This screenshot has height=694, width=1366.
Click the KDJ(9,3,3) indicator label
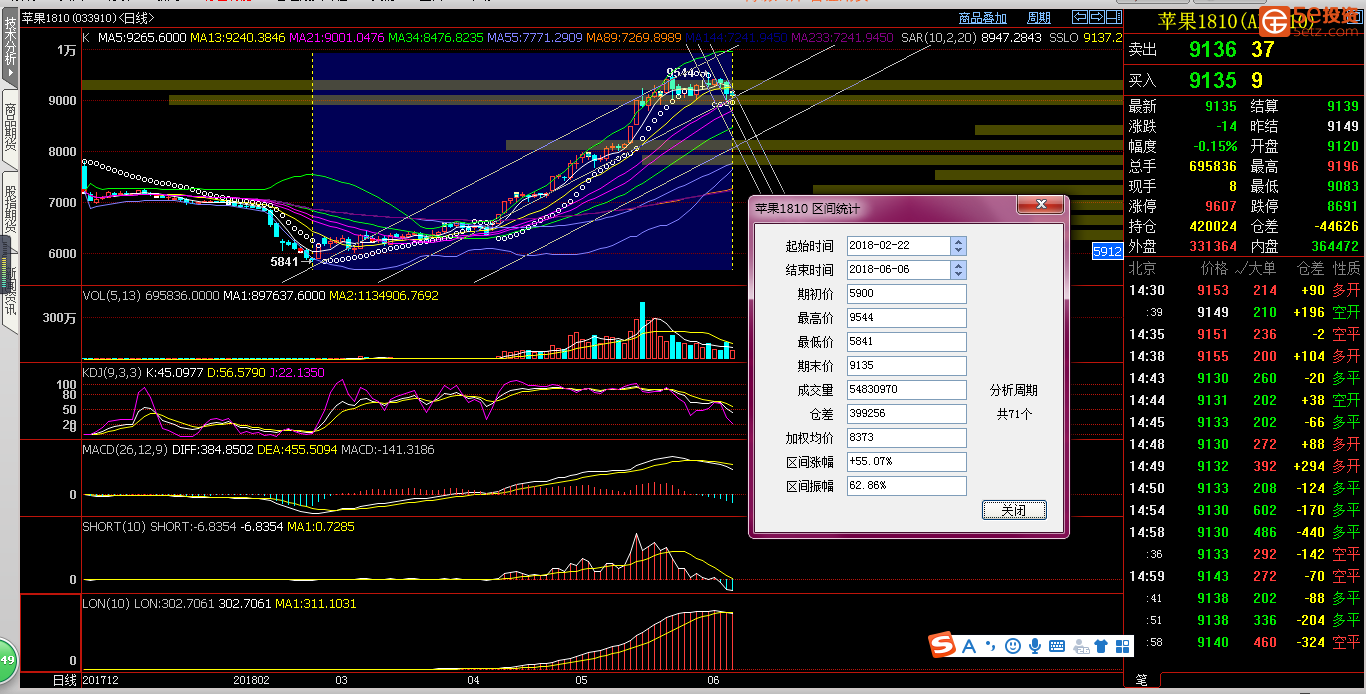click(x=112, y=372)
